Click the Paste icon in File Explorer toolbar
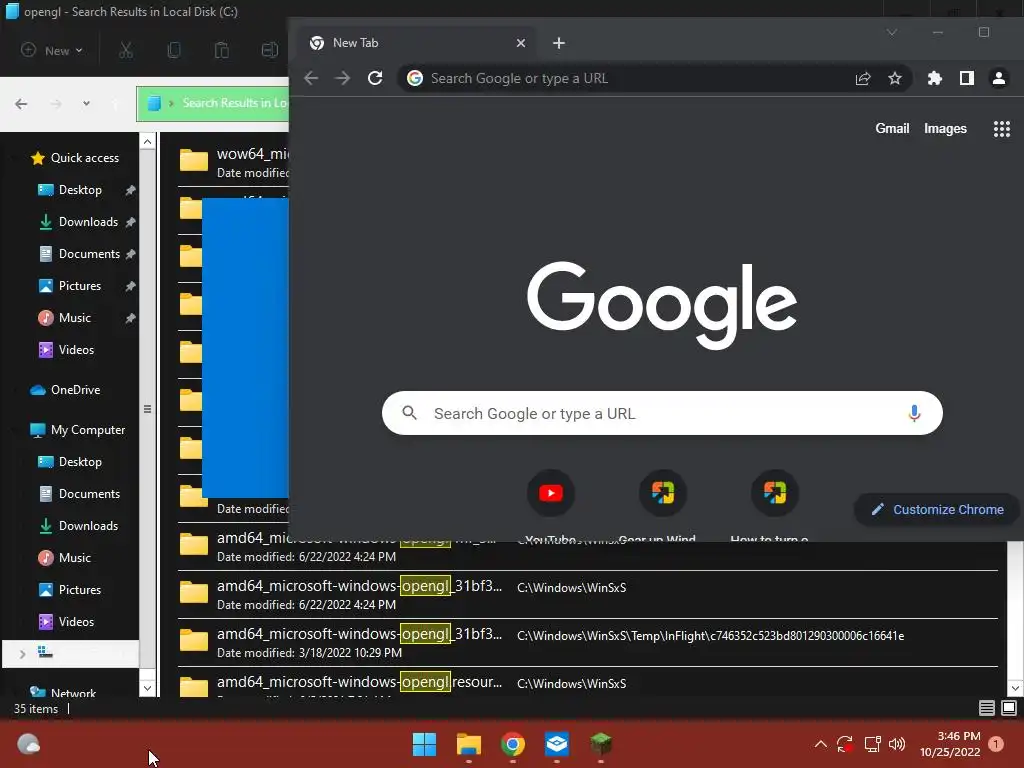Viewport: 1024px width, 768px height. tap(221, 50)
